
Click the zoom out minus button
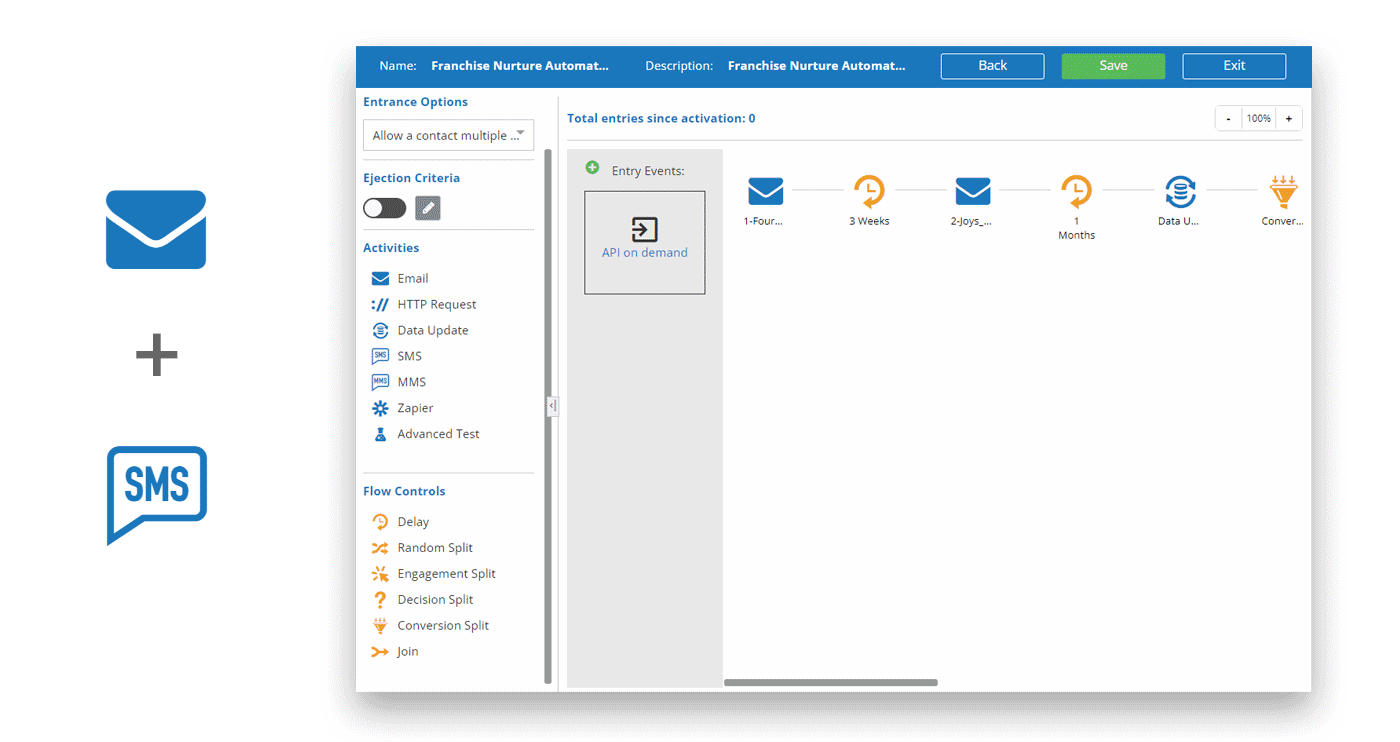[x=1228, y=119]
